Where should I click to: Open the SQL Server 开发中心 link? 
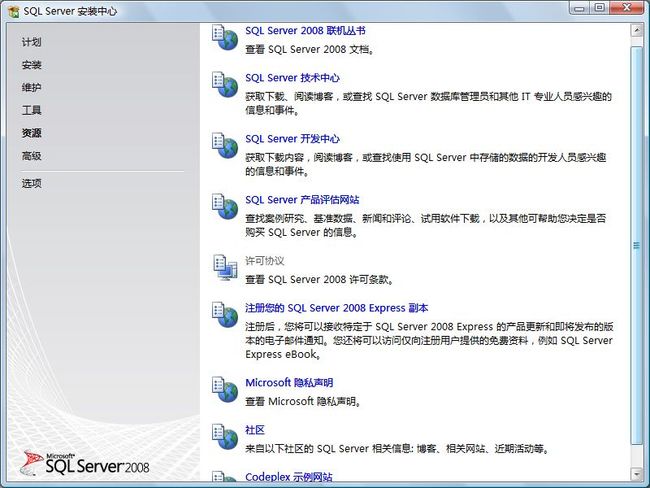[x=292, y=139]
